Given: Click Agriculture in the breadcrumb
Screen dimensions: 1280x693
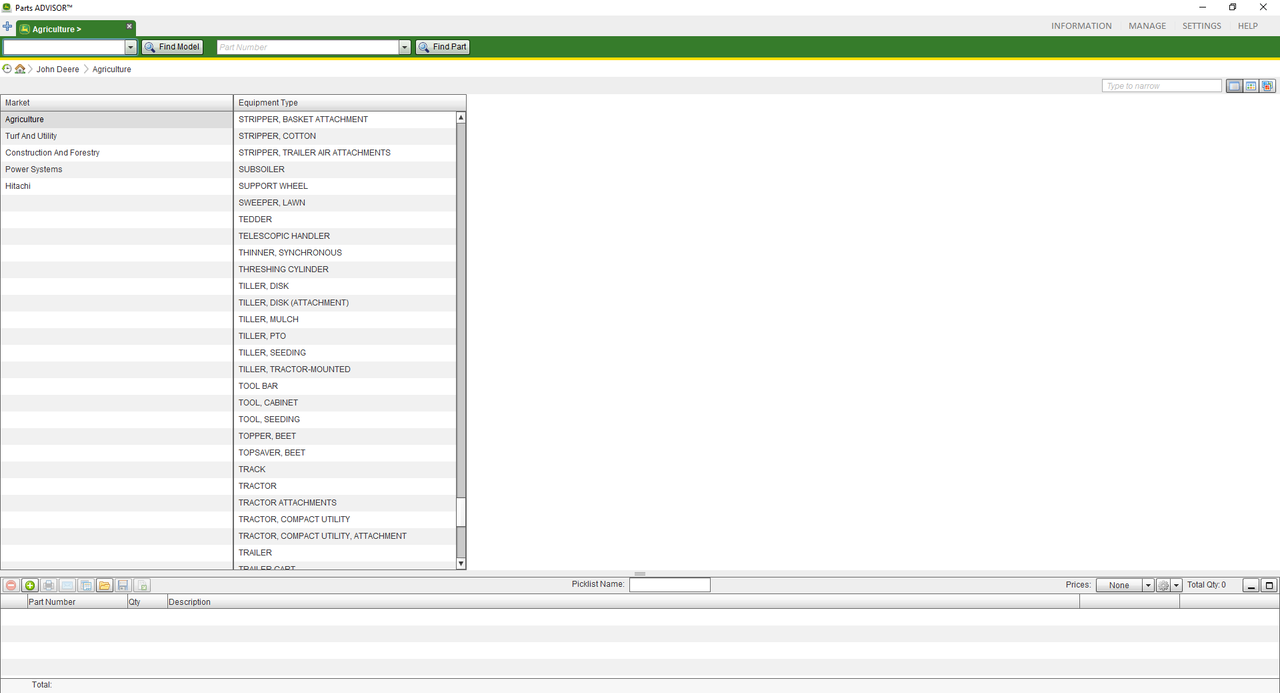Looking at the screenshot, I should click(112, 69).
